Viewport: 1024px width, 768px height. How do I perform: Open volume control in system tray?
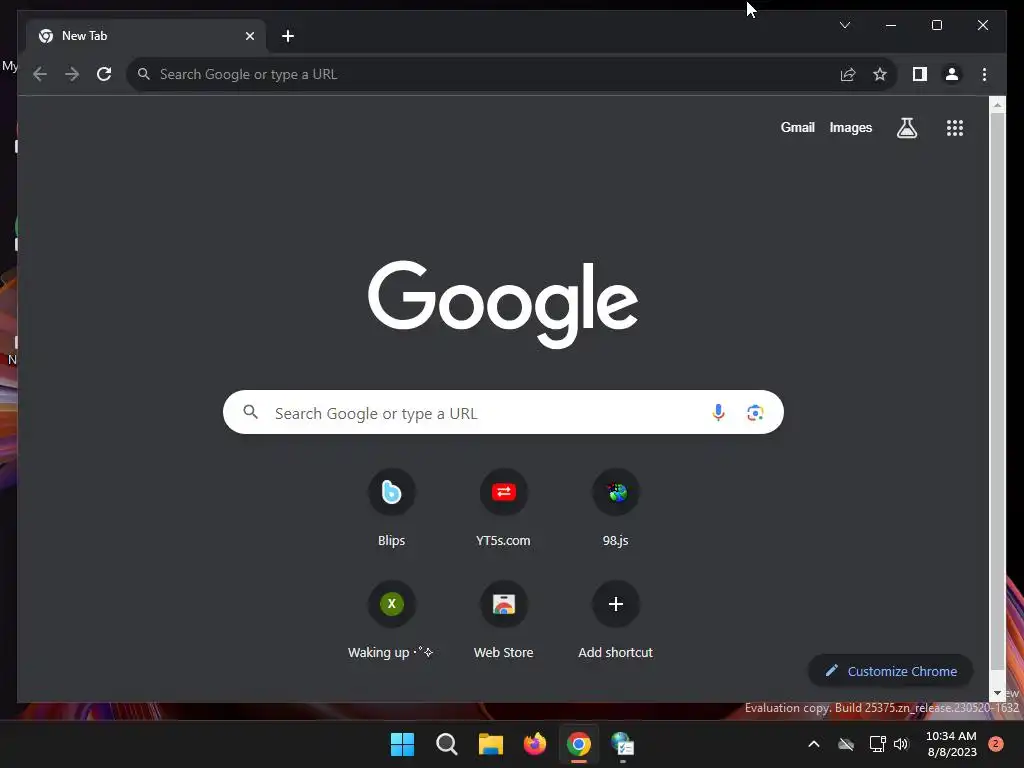(x=901, y=744)
